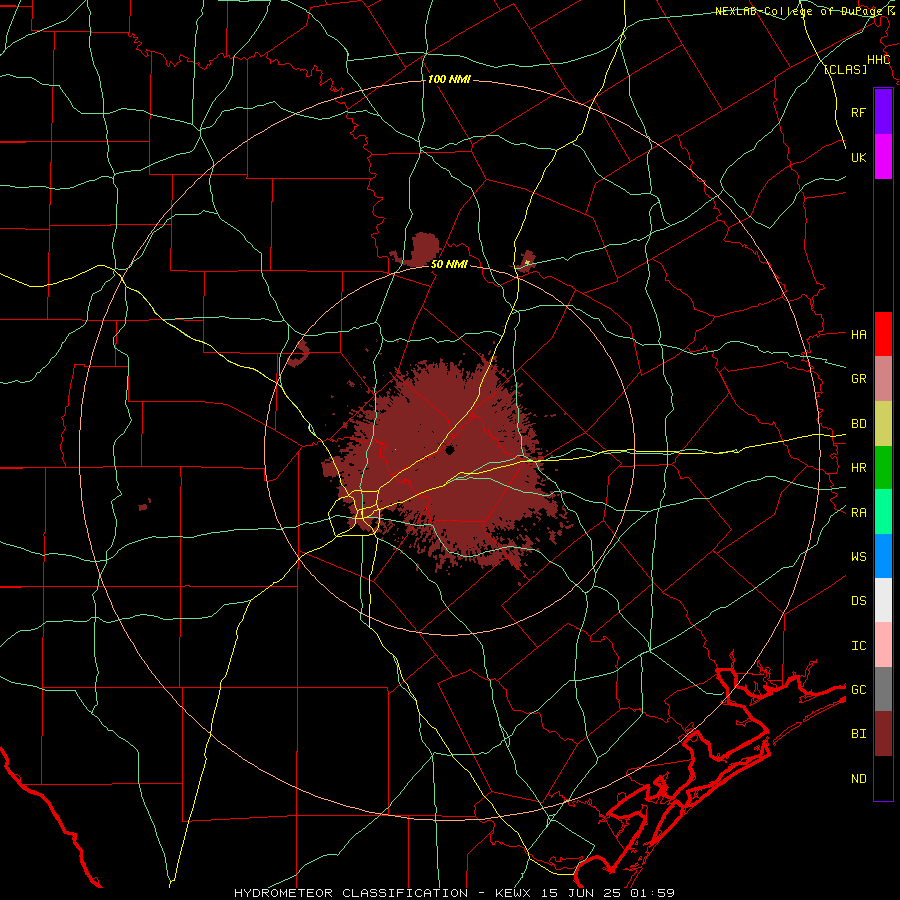Click the 'HHC' product code text

coord(878,60)
